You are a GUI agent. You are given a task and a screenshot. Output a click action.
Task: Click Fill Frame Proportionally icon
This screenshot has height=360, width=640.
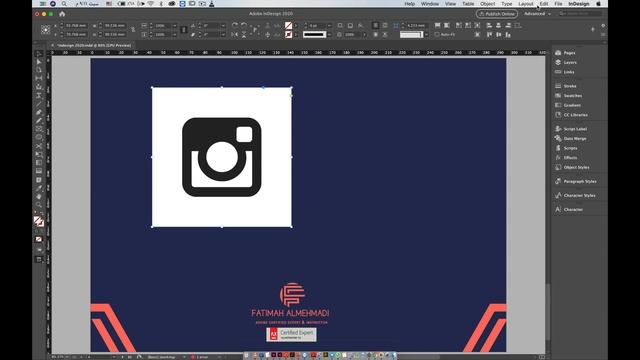[x=438, y=25]
